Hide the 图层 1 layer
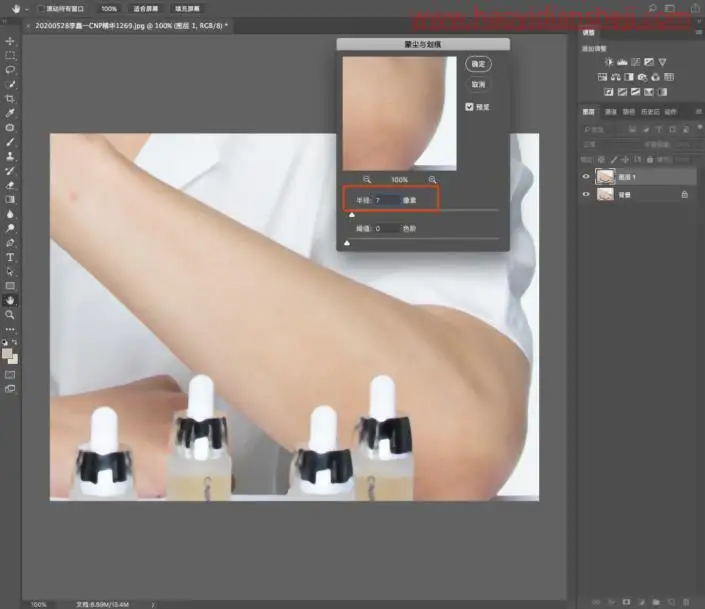 click(585, 177)
